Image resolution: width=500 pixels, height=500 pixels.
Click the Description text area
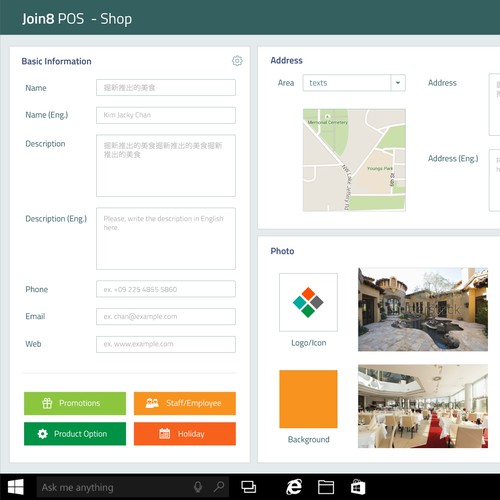166,165
